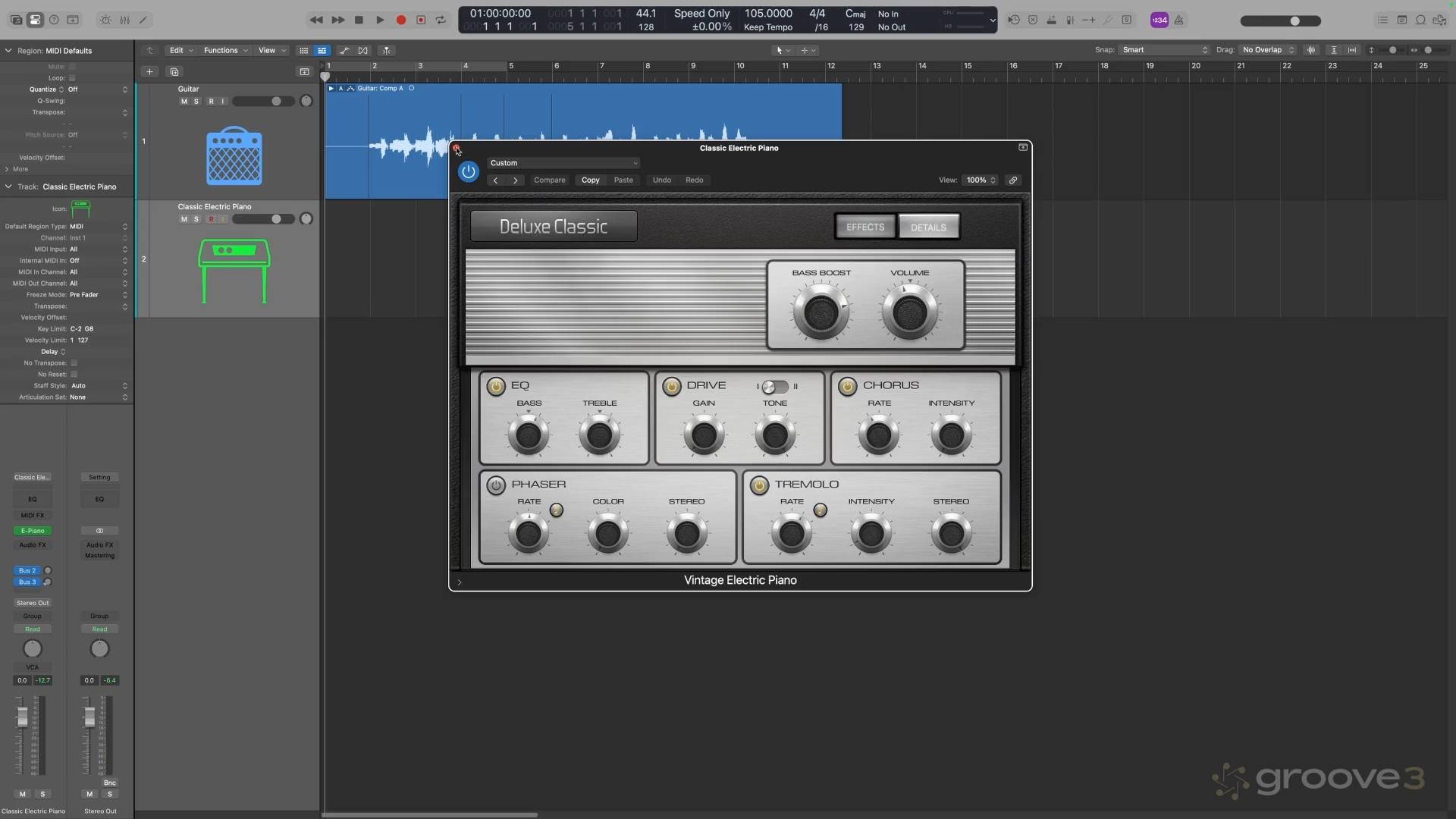Toggle the Tremolo section power button
The width and height of the screenshot is (1456, 819).
pyautogui.click(x=759, y=485)
